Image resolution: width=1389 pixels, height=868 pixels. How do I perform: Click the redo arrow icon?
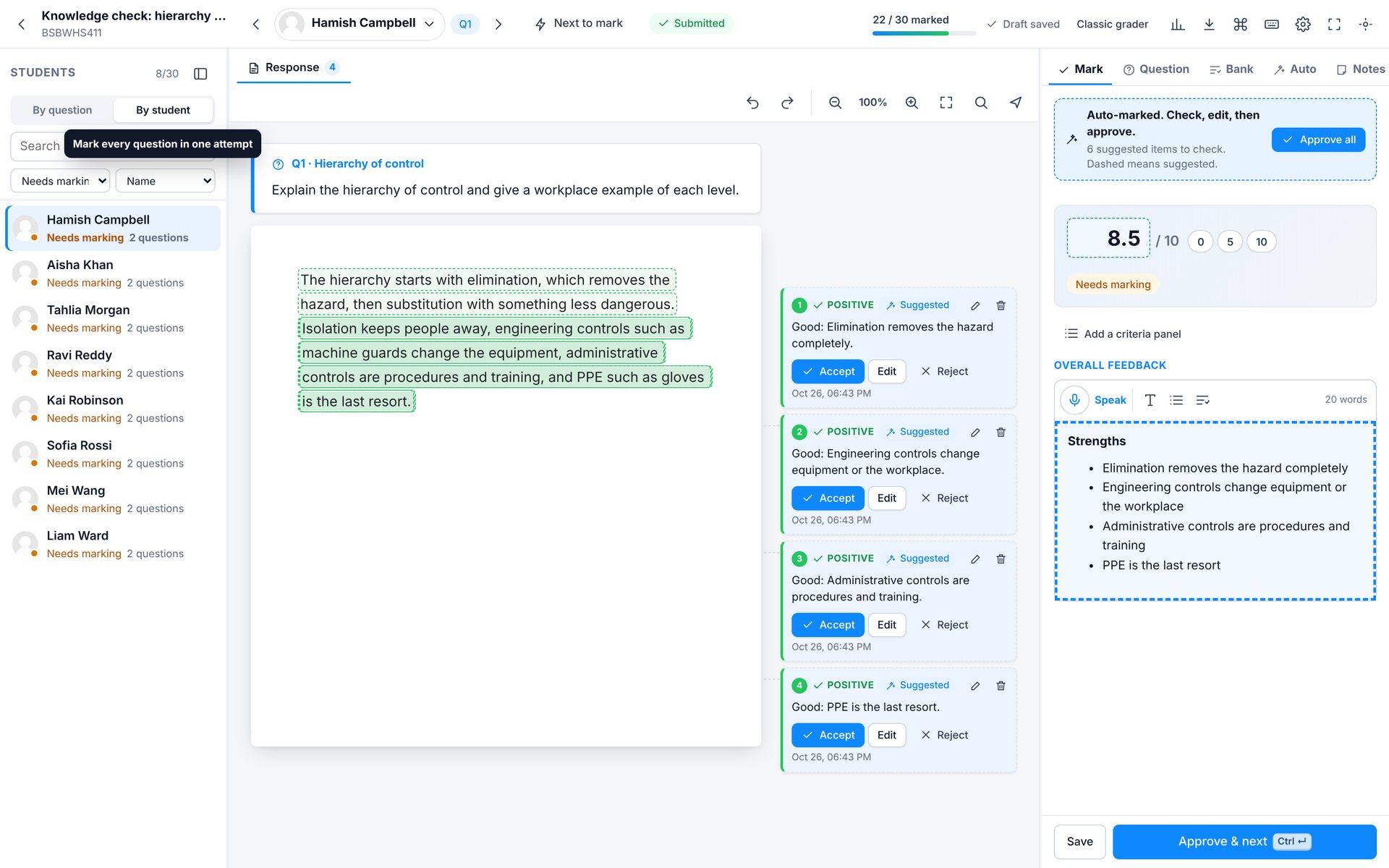click(x=787, y=103)
